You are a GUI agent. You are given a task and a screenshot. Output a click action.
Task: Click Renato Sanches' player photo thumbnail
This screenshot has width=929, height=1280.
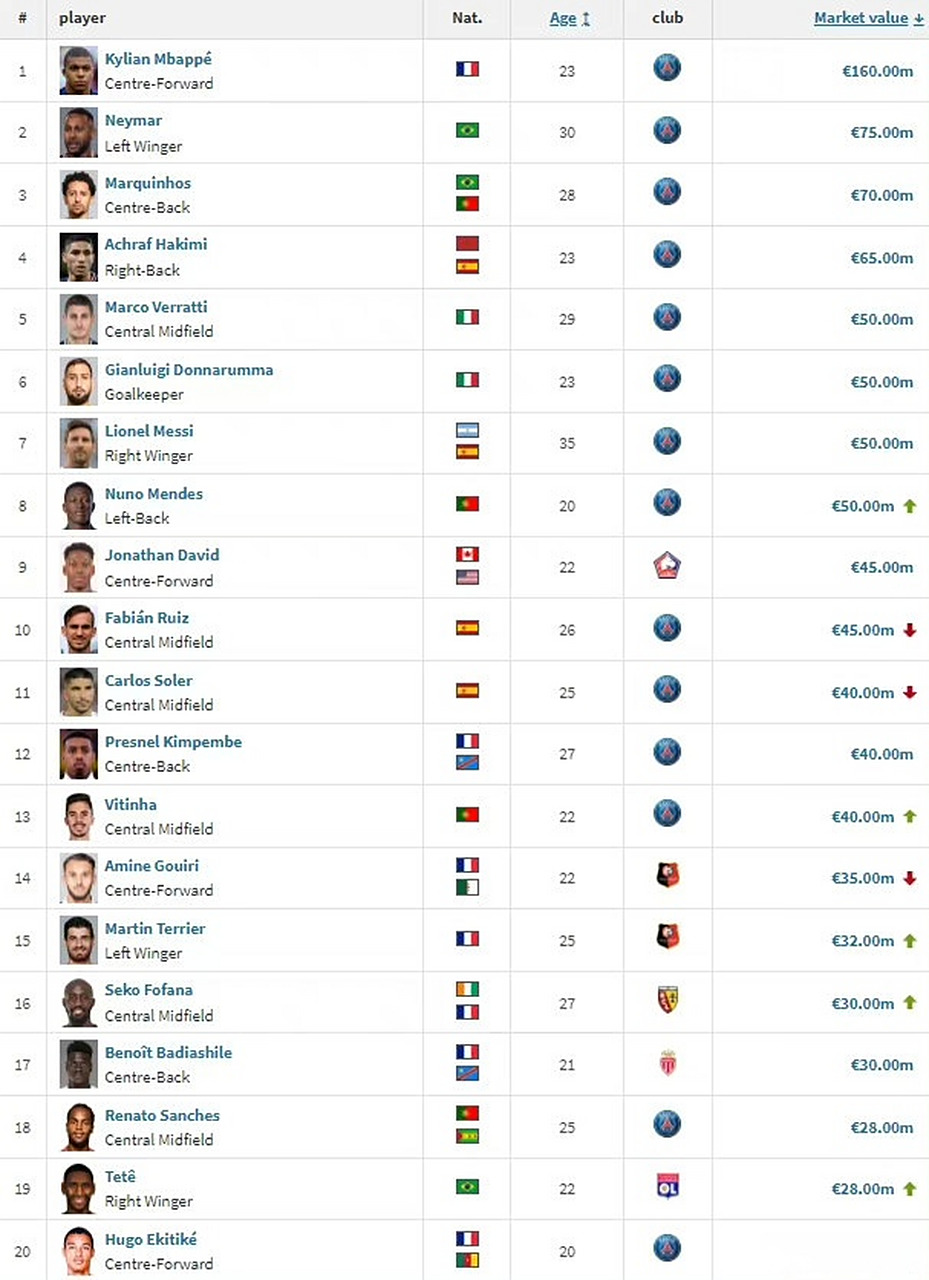(x=78, y=1127)
